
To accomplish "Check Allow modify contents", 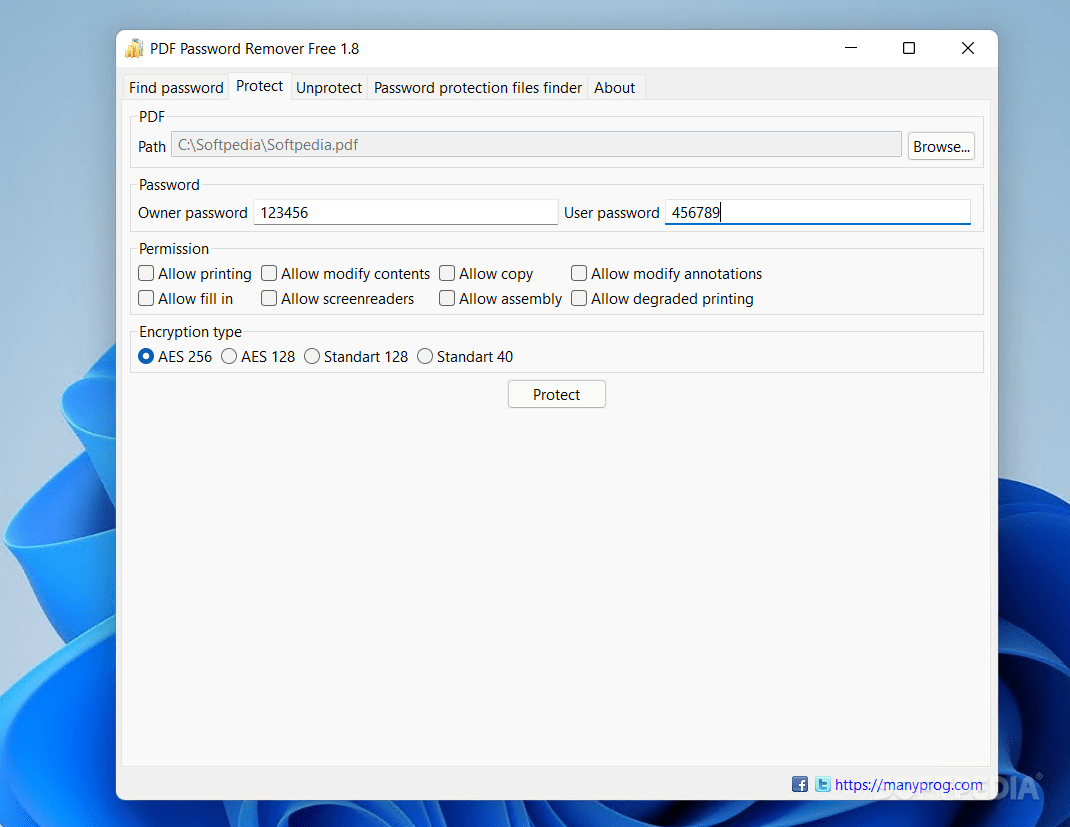I will pyautogui.click(x=268, y=273).
